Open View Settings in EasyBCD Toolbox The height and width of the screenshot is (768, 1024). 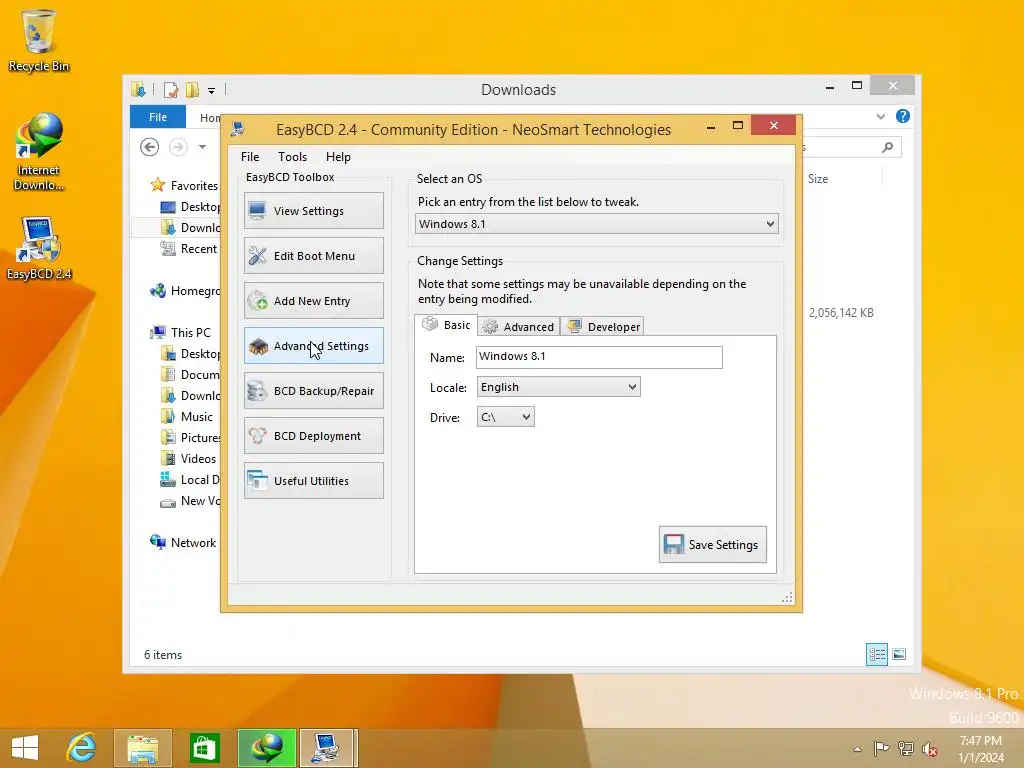(313, 211)
